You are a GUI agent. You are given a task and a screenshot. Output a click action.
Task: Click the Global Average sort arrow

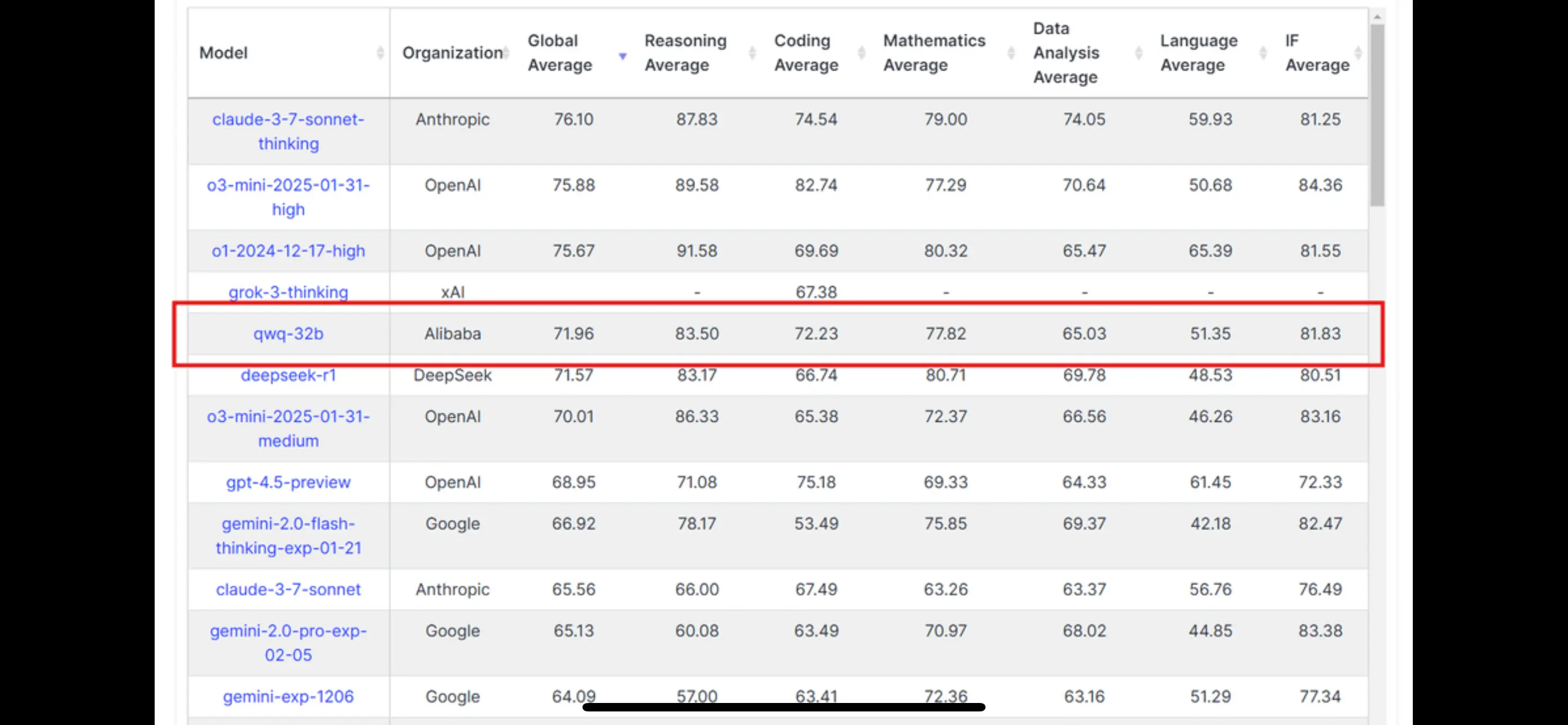click(622, 55)
